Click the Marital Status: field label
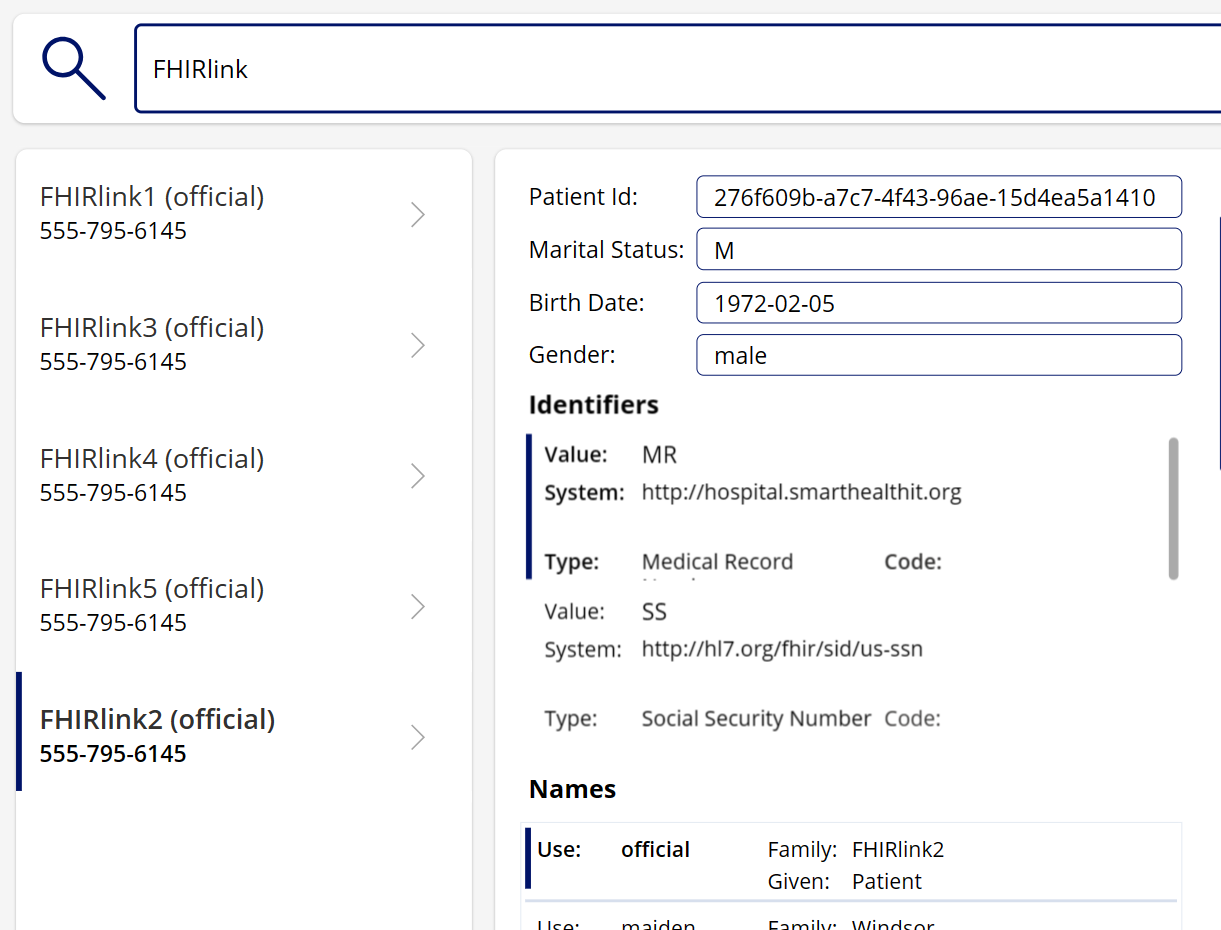The width and height of the screenshot is (1221, 930). (606, 250)
